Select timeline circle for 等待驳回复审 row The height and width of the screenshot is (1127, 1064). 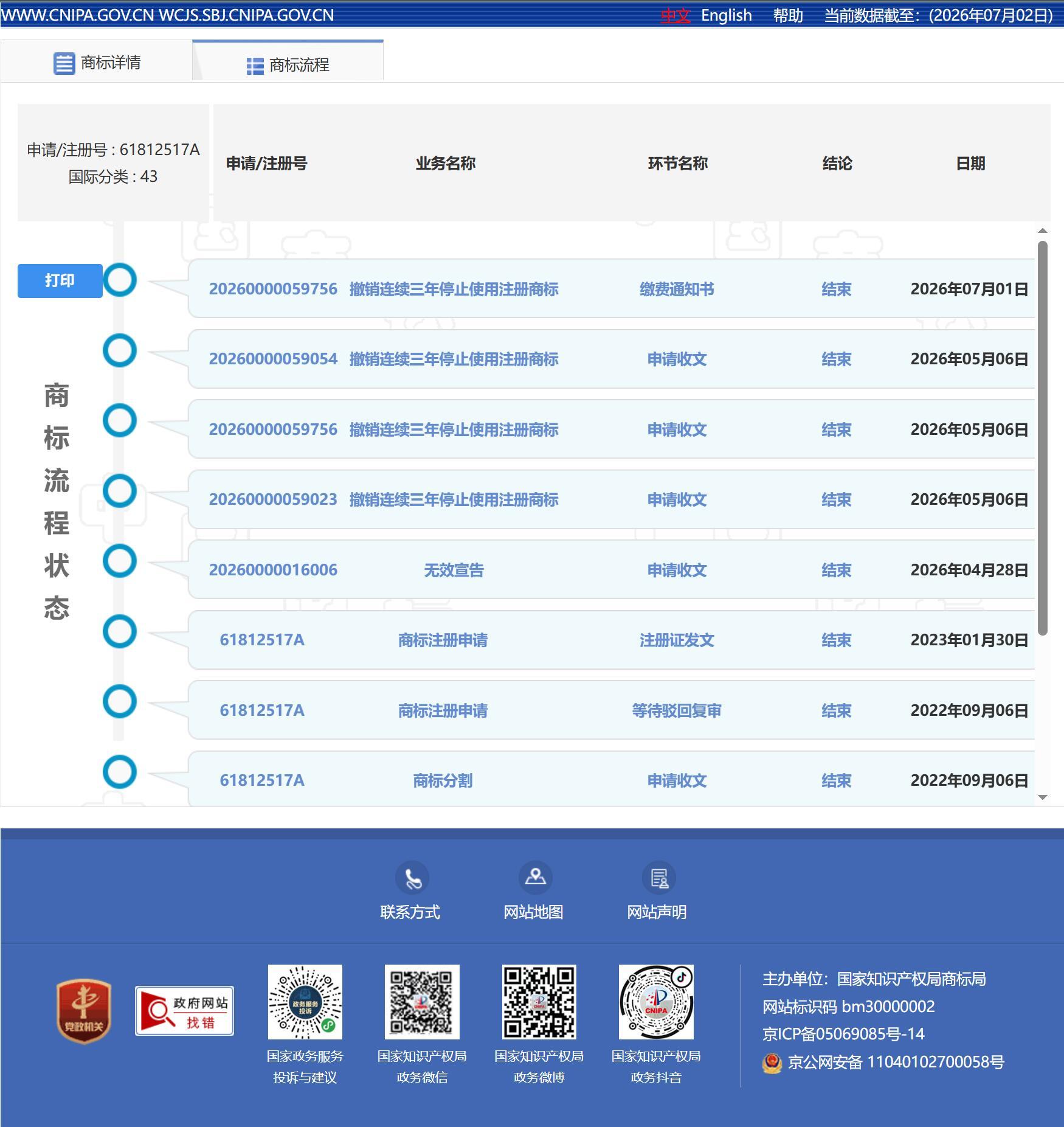[120, 701]
